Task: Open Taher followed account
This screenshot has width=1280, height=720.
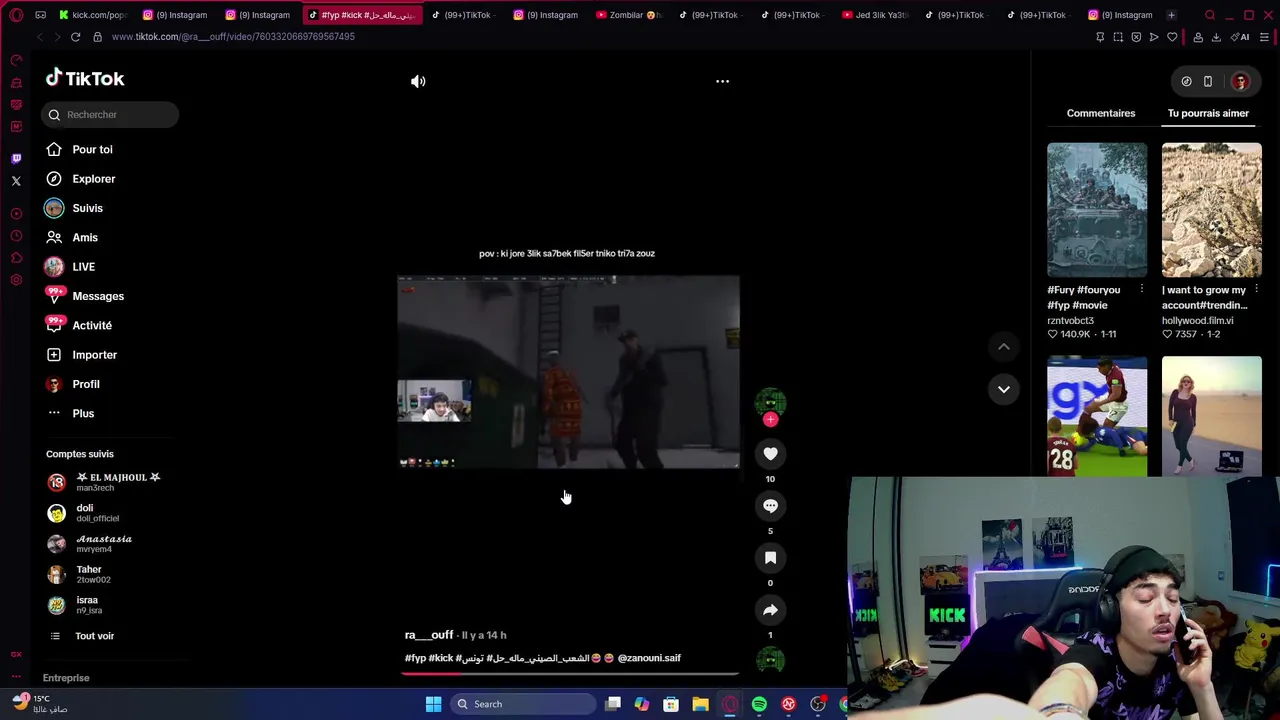Action: tap(80, 574)
